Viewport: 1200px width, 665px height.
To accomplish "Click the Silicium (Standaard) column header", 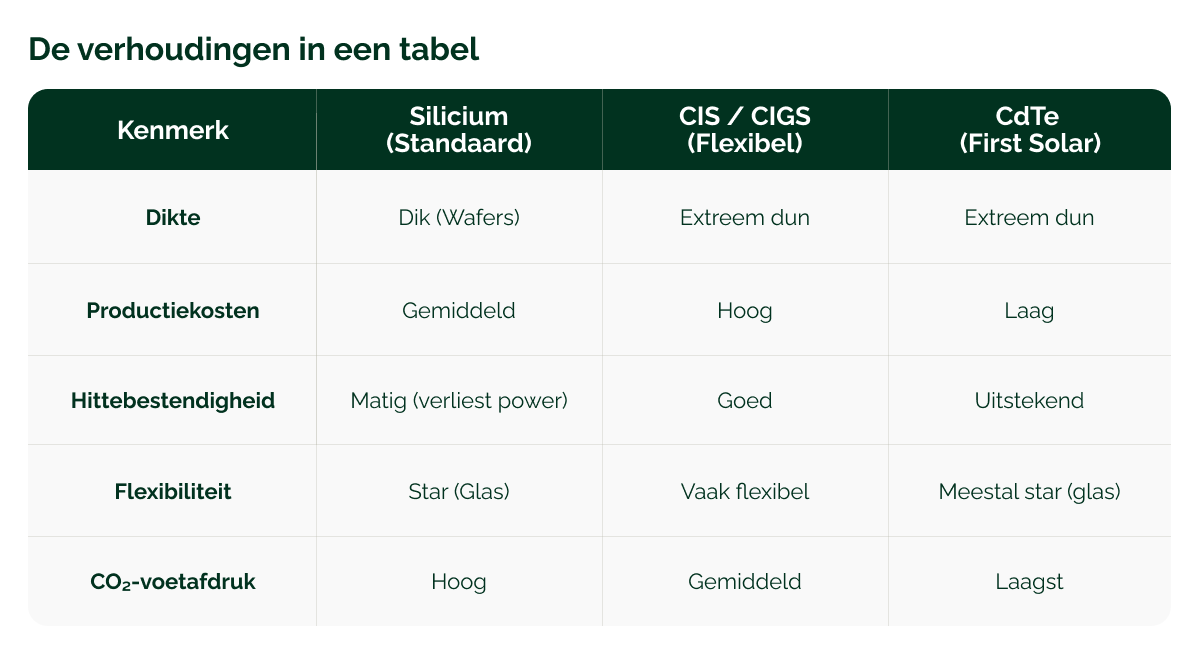I will [x=459, y=130].
